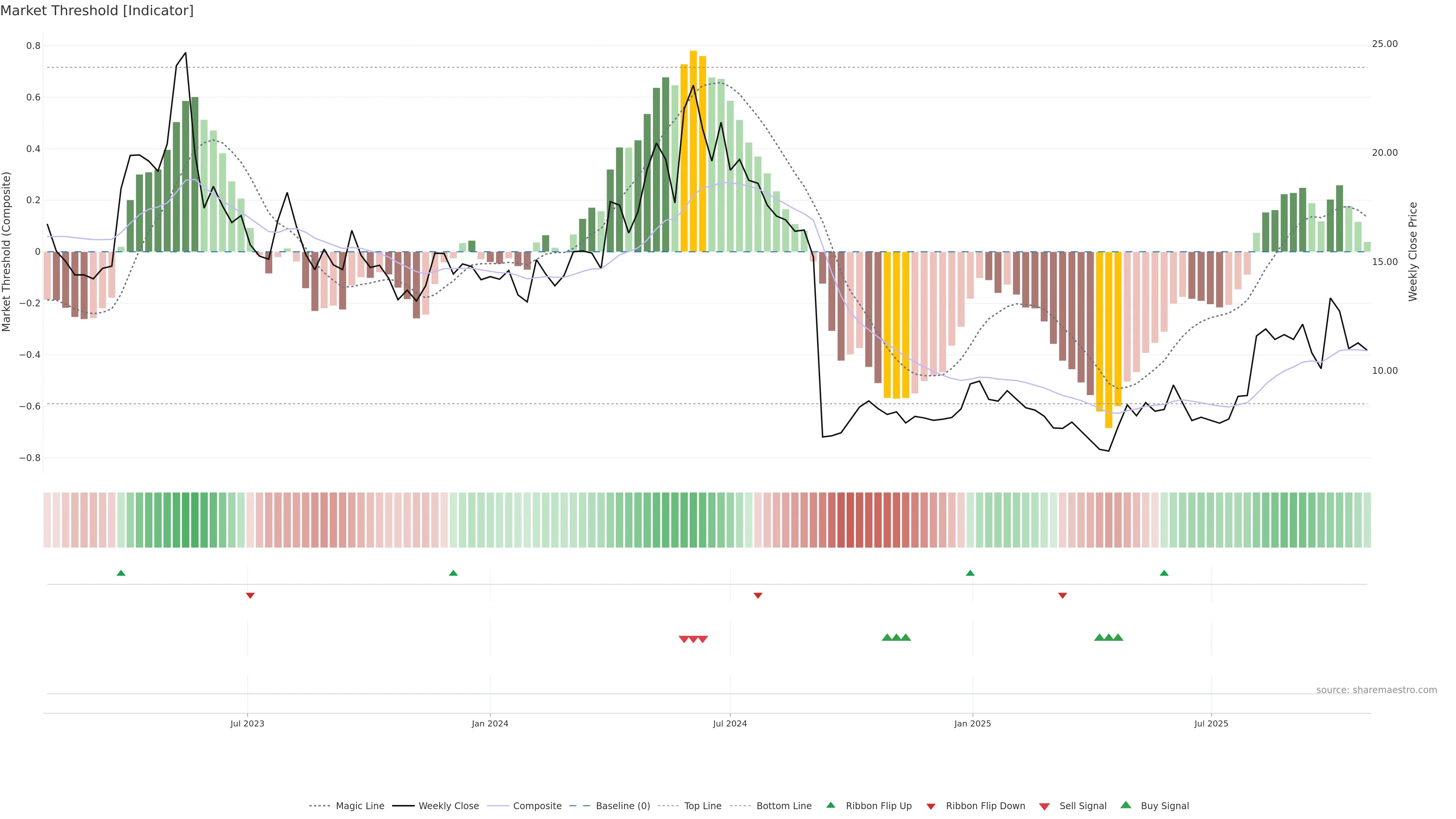
Task: Click the Sell Signal legend triangle icon
Action: (1045, 806)
